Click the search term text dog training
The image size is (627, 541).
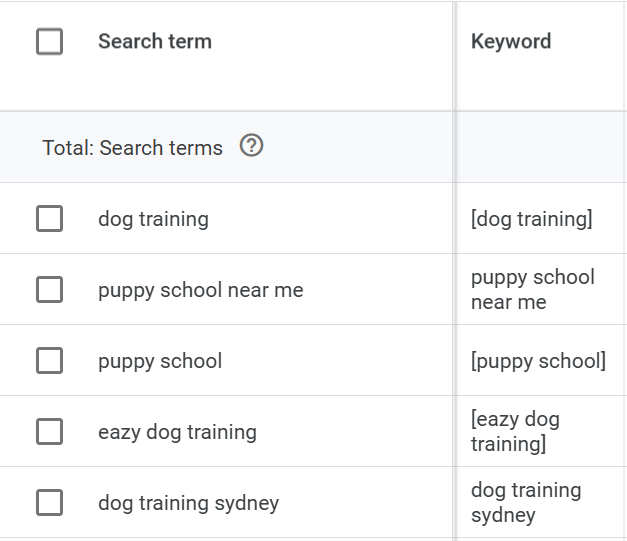[x=153, y=219]
